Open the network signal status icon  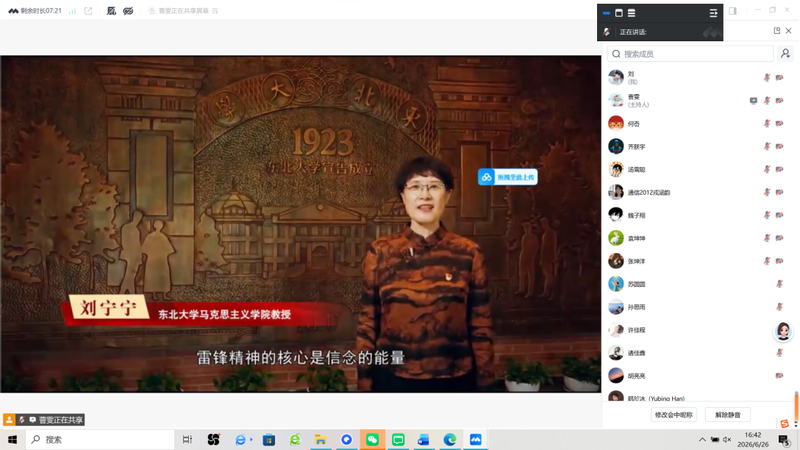(72, 11)
